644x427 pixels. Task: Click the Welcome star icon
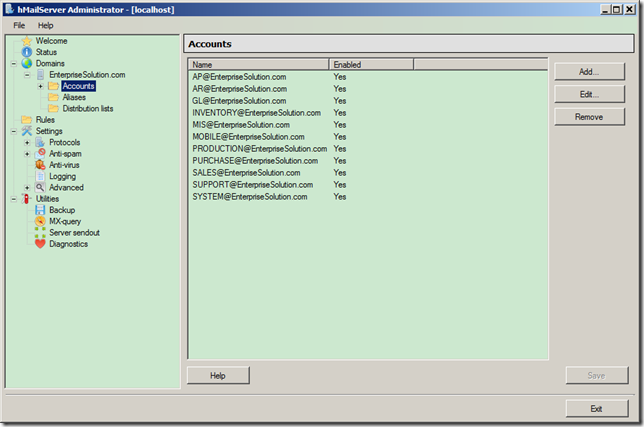tap(27, 41)
